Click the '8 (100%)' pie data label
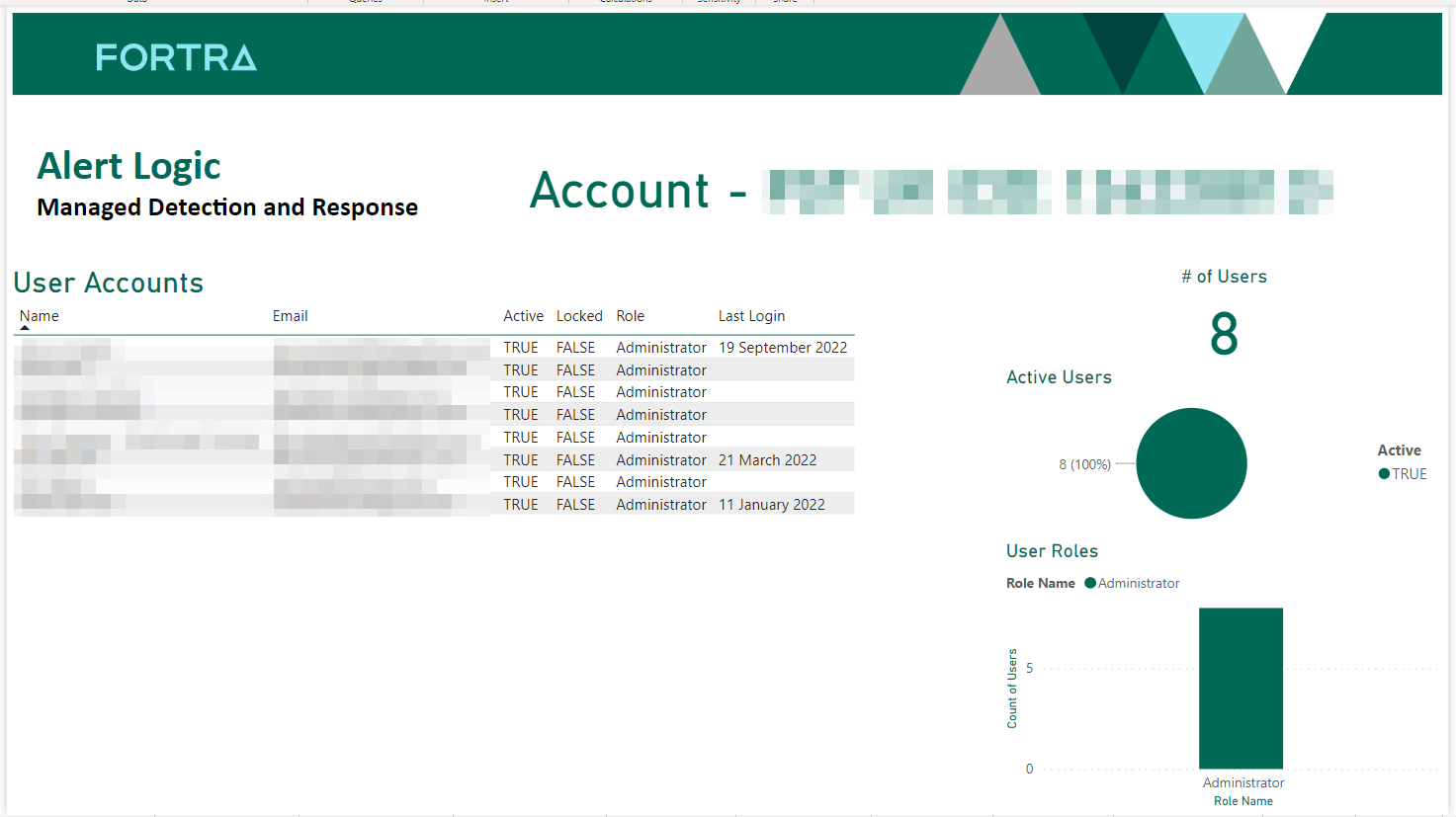This screenshot has height=817, width=1456. pyautogui.click(x=1084, y=464)
